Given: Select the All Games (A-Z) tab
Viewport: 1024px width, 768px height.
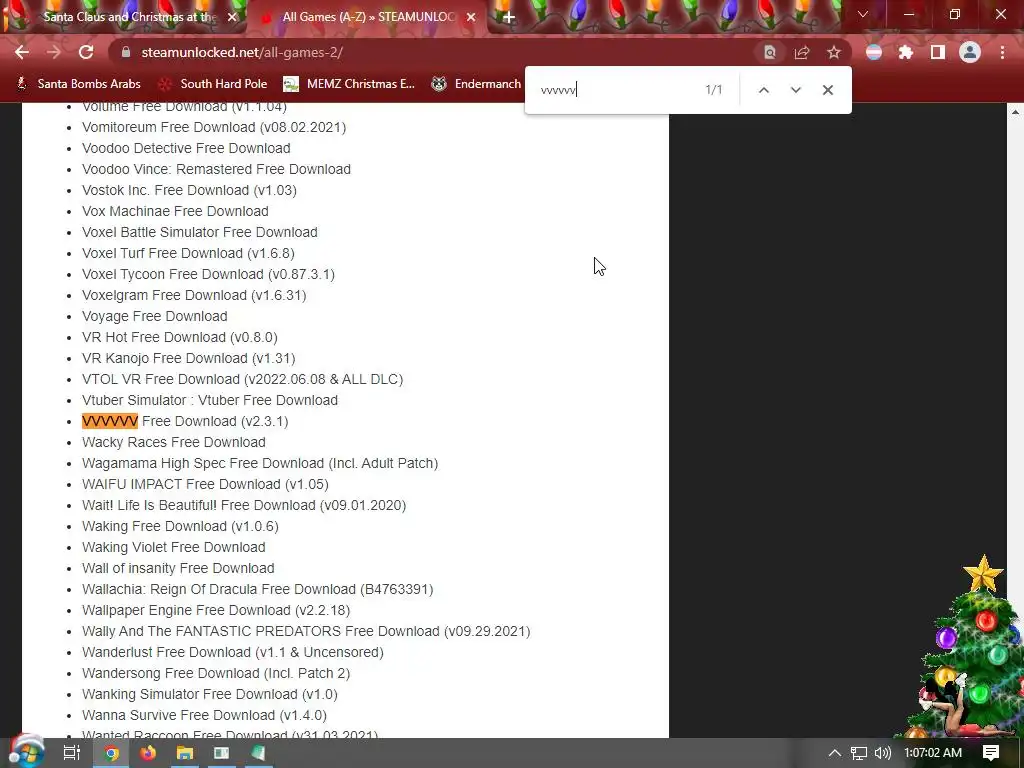Looking at the screenshot, I should 369,17.
